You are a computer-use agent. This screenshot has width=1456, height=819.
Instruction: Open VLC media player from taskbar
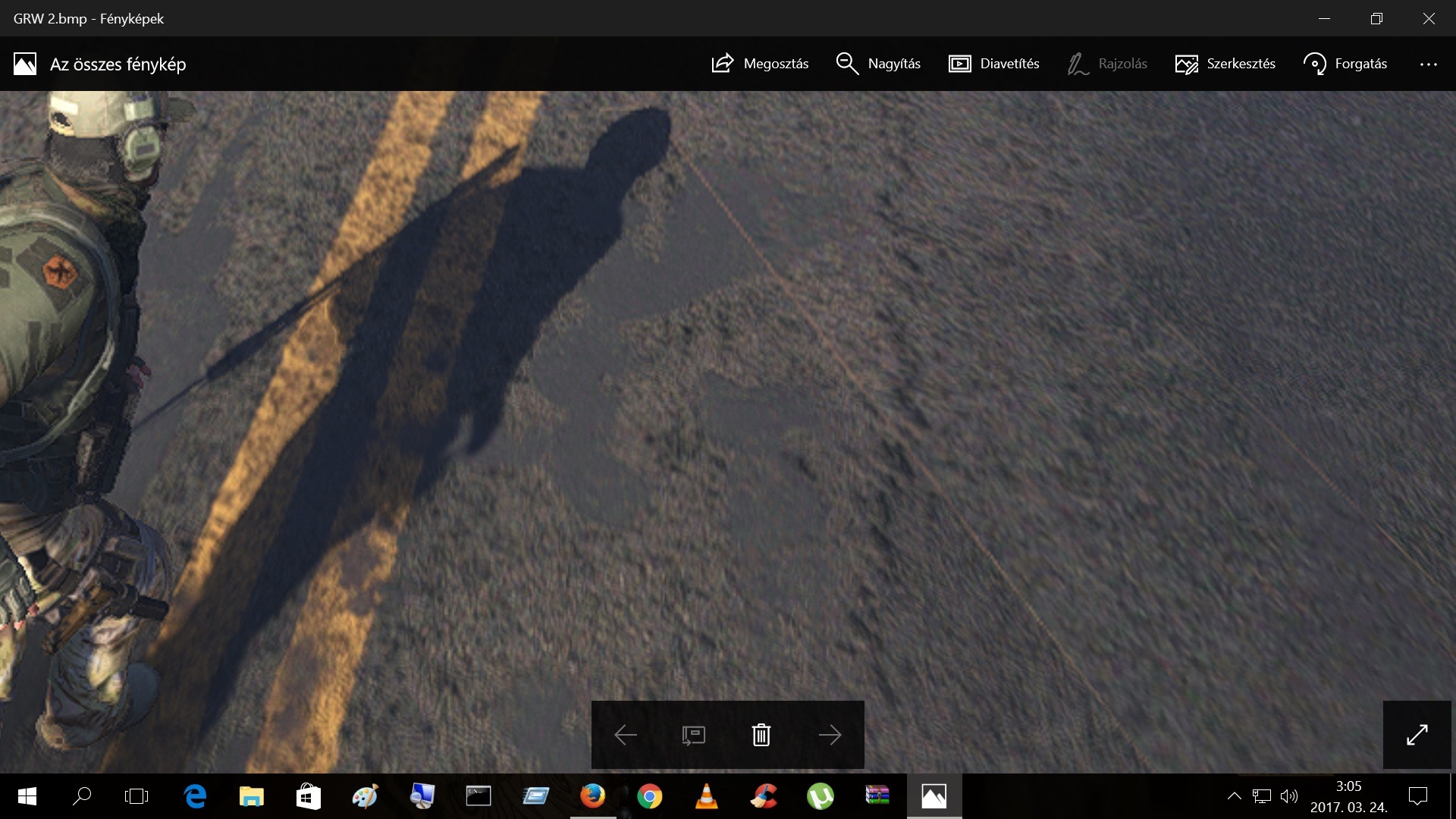click(706, 796)
